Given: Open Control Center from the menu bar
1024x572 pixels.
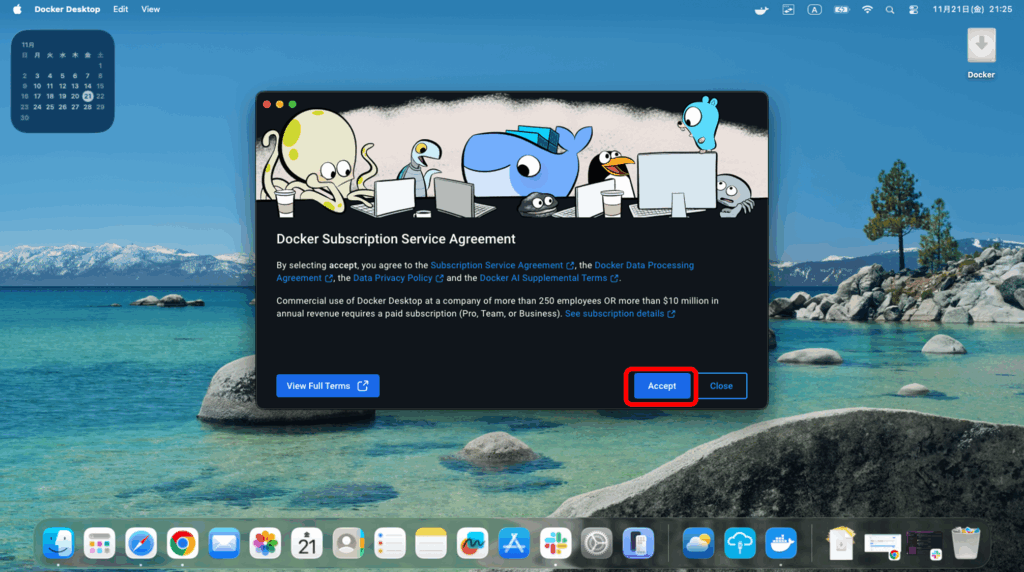Looking at the screenshot, I should pos(913,9).
